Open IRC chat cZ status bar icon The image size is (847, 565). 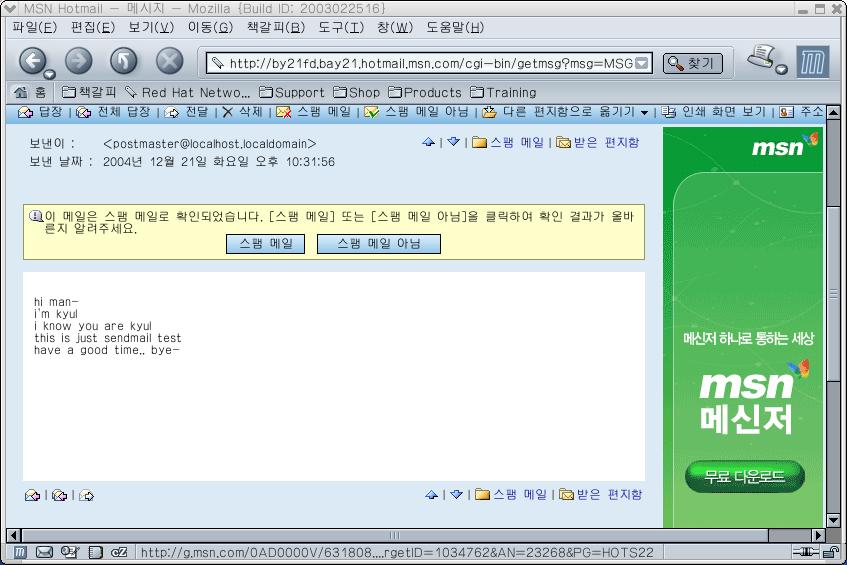pyautogui.click(x=119, y=552)
